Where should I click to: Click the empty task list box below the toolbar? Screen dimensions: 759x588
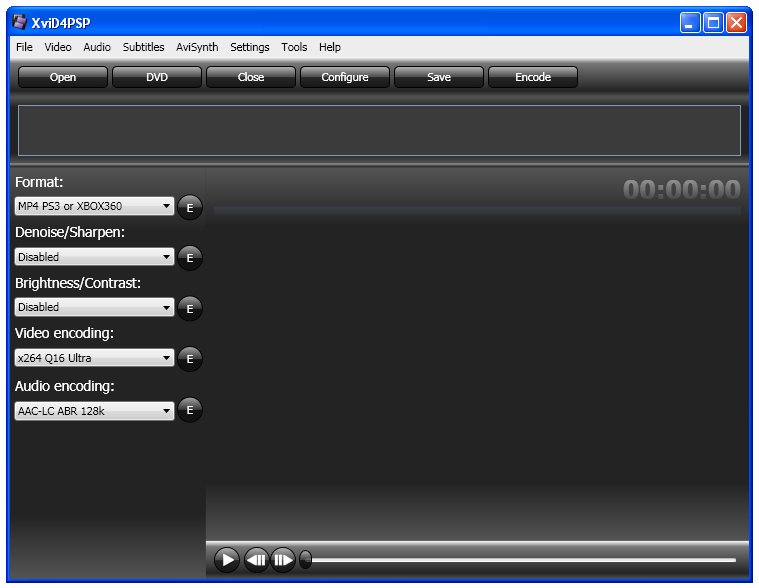pos(379,130)
